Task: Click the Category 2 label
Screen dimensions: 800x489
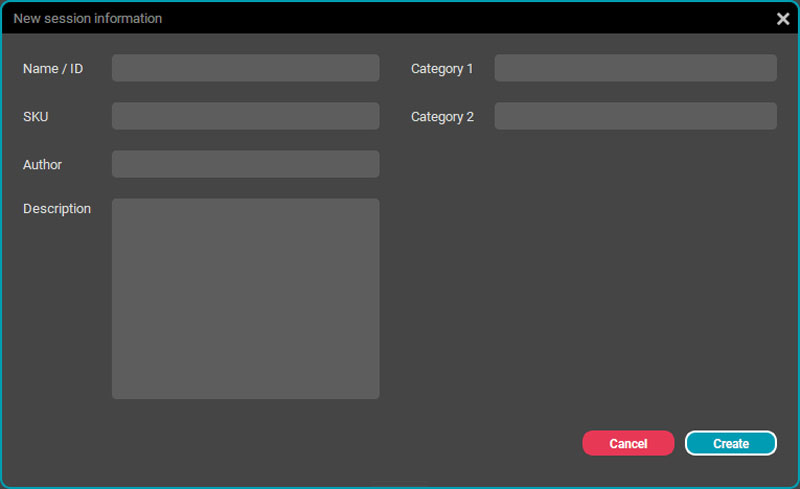Action: coord(442,117)
